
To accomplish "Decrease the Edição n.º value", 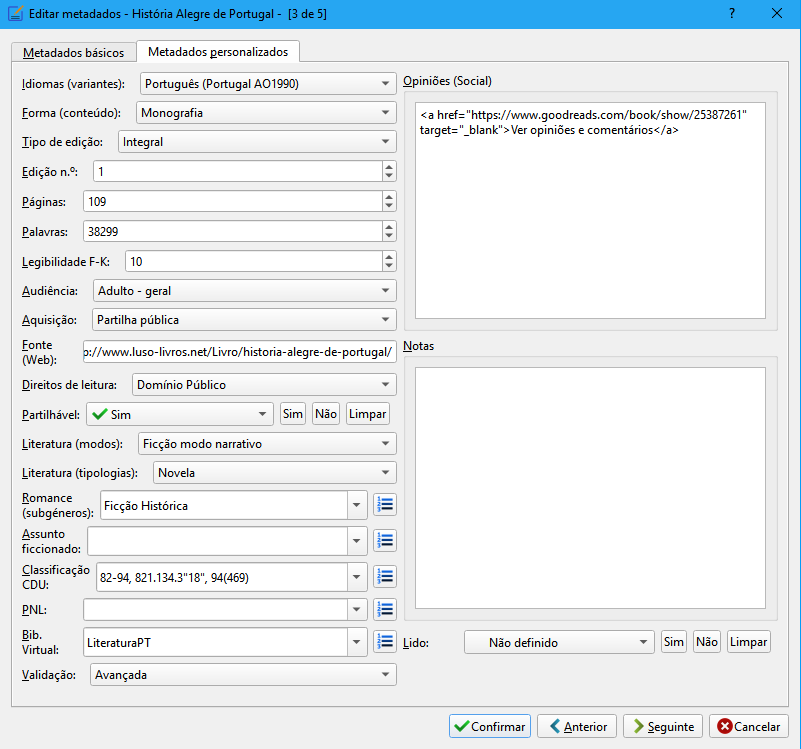I will pyautogui.click(x=389, y=176).
